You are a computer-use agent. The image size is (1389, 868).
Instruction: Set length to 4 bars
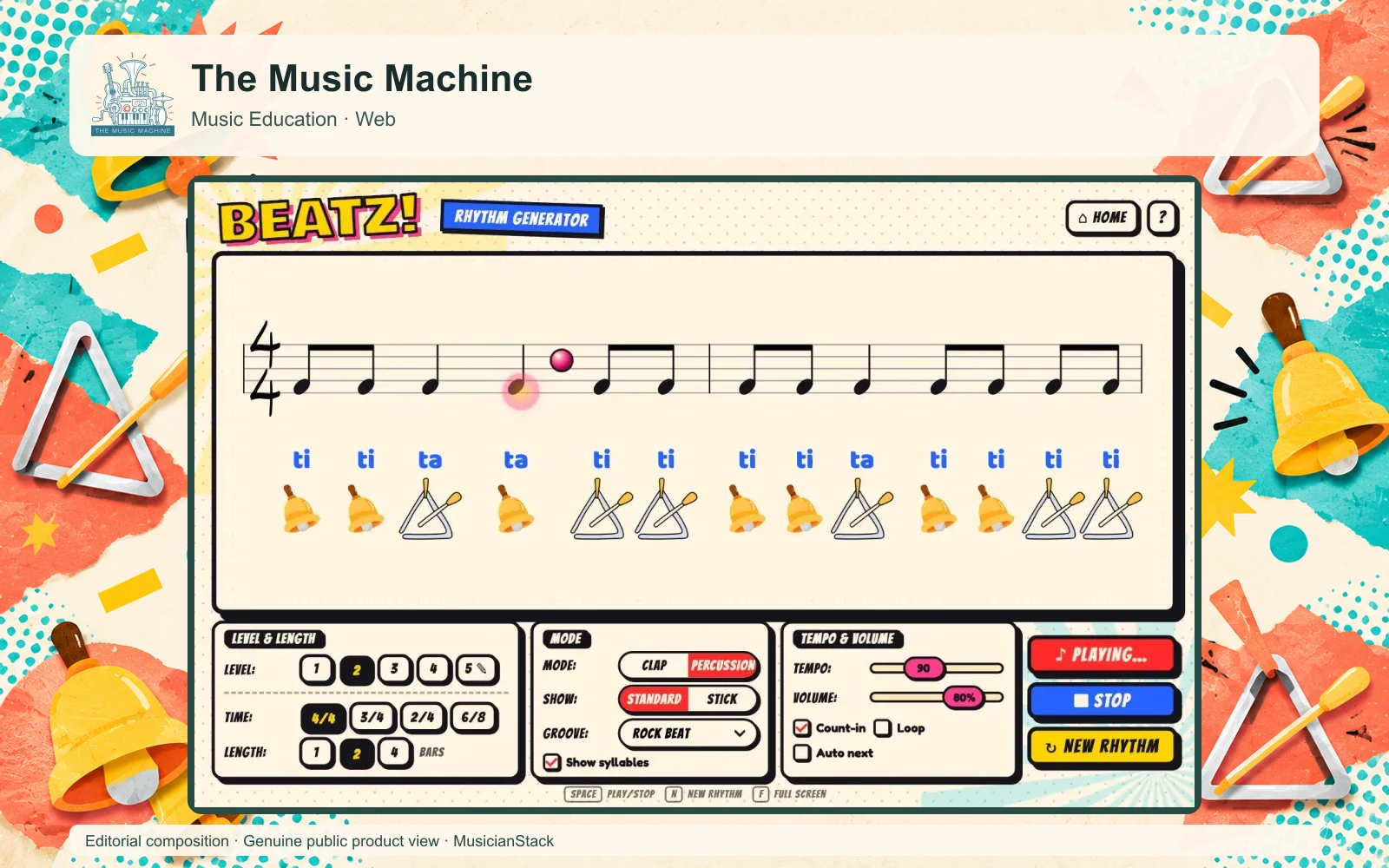tap(394, 753)
